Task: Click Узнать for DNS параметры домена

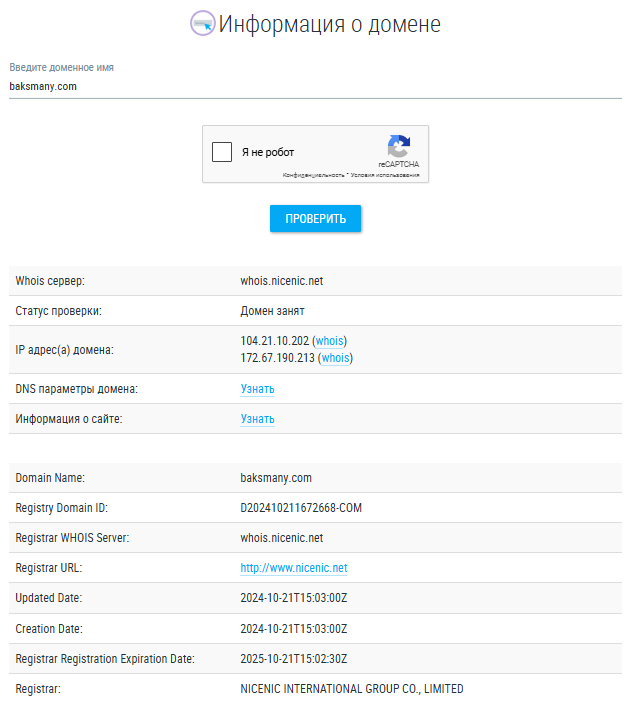Action: [x=257, y=389]
